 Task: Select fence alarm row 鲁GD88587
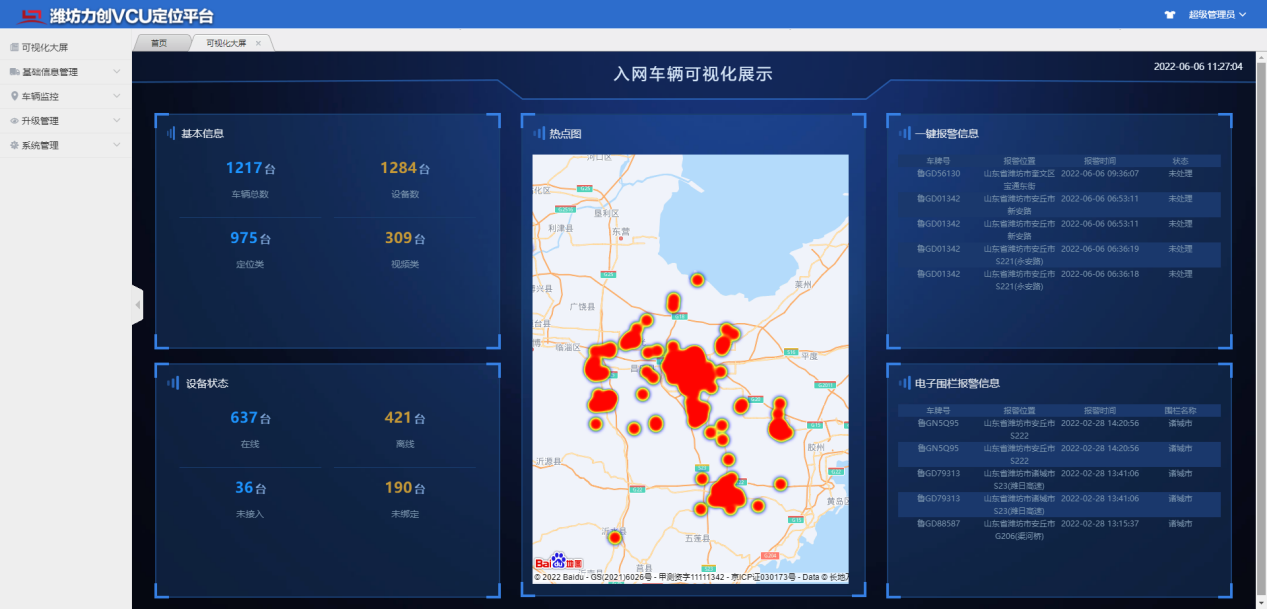tap(1058, 529)
